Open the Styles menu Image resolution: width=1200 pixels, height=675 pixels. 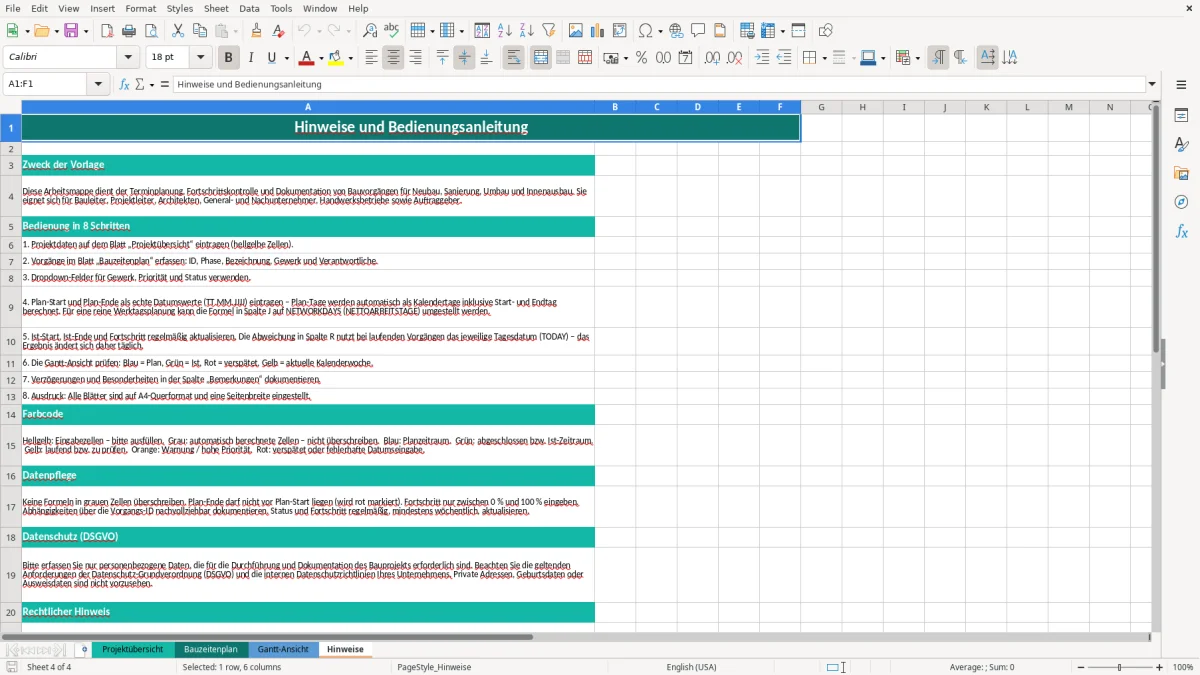tap(180, 8)
